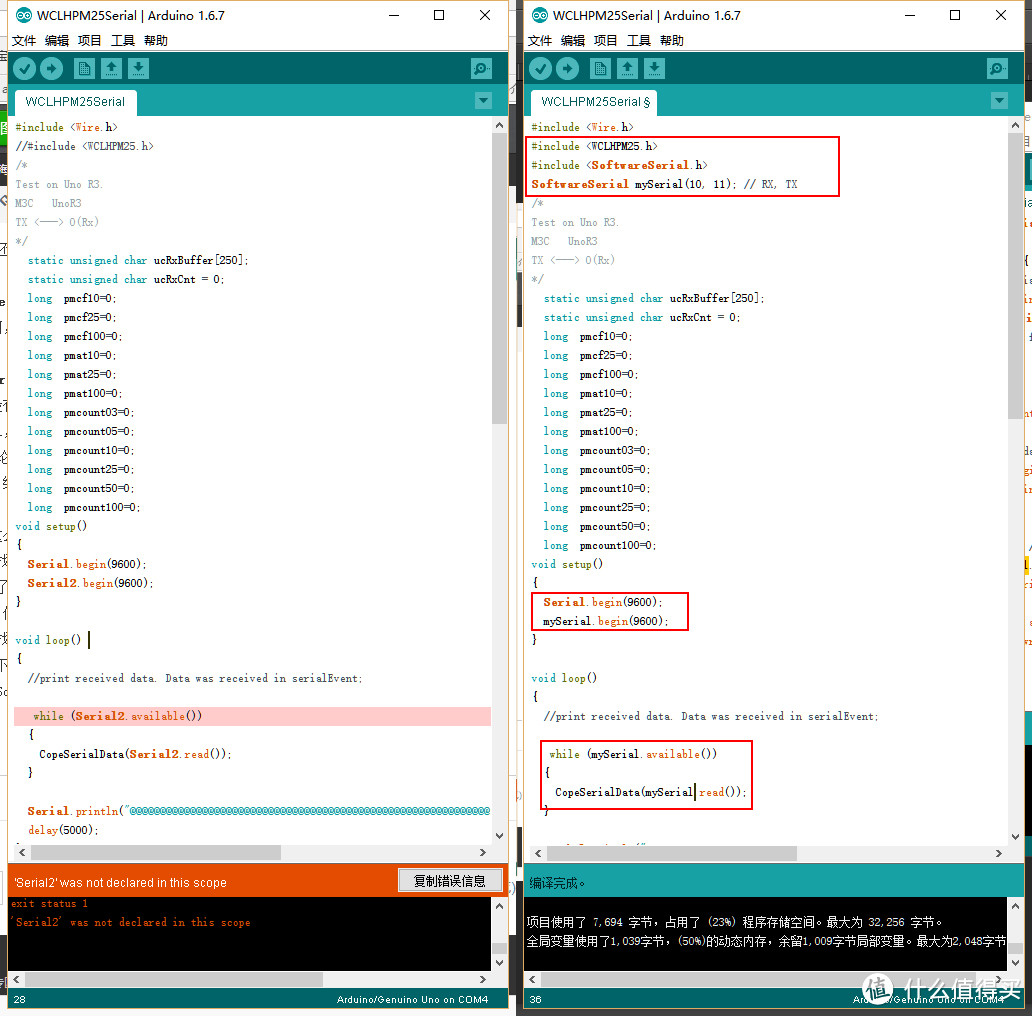Click Save sketch down-arrow icon in right window

(654, 68)
